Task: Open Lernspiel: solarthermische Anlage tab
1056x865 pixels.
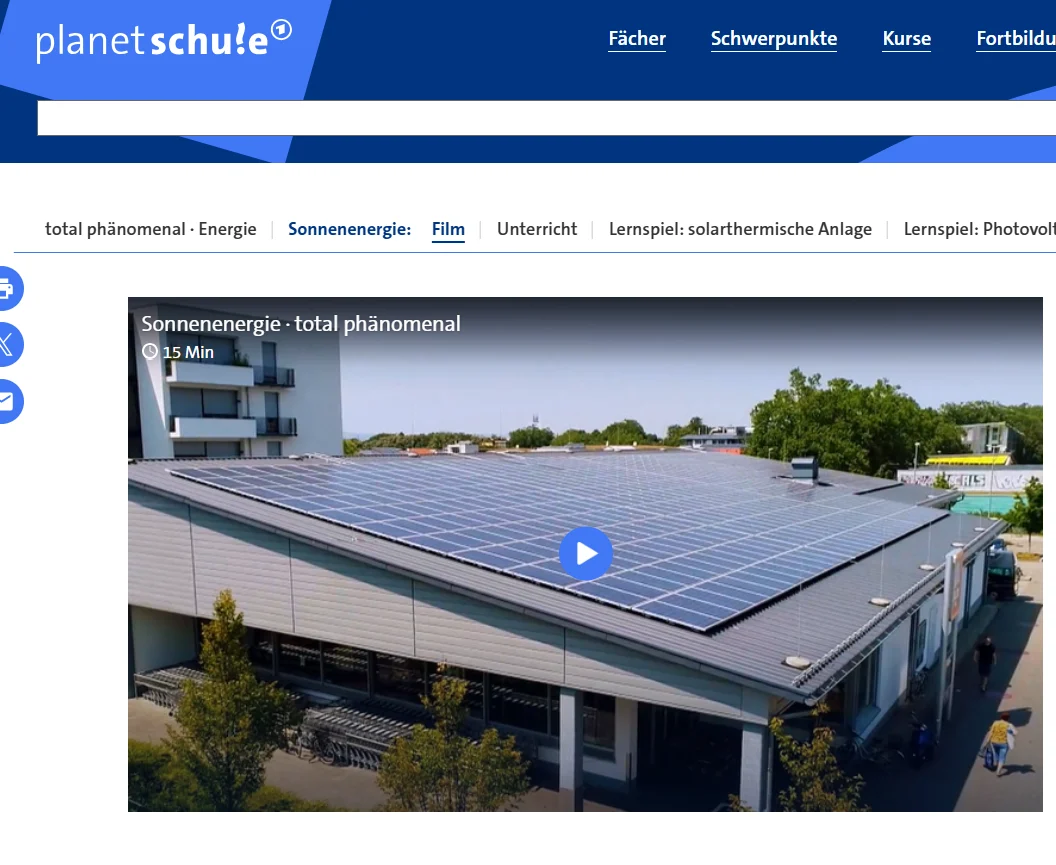Action: point(740,230)
